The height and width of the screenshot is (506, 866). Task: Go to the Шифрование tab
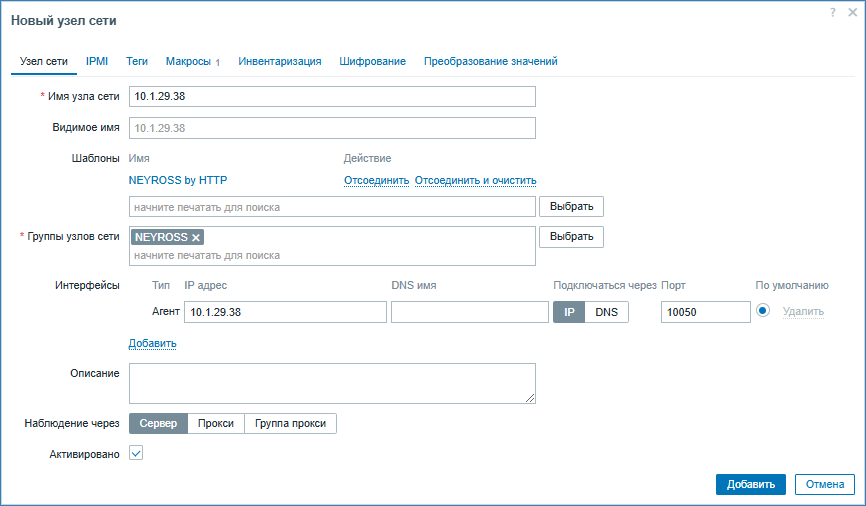click(x=372, y=61)
